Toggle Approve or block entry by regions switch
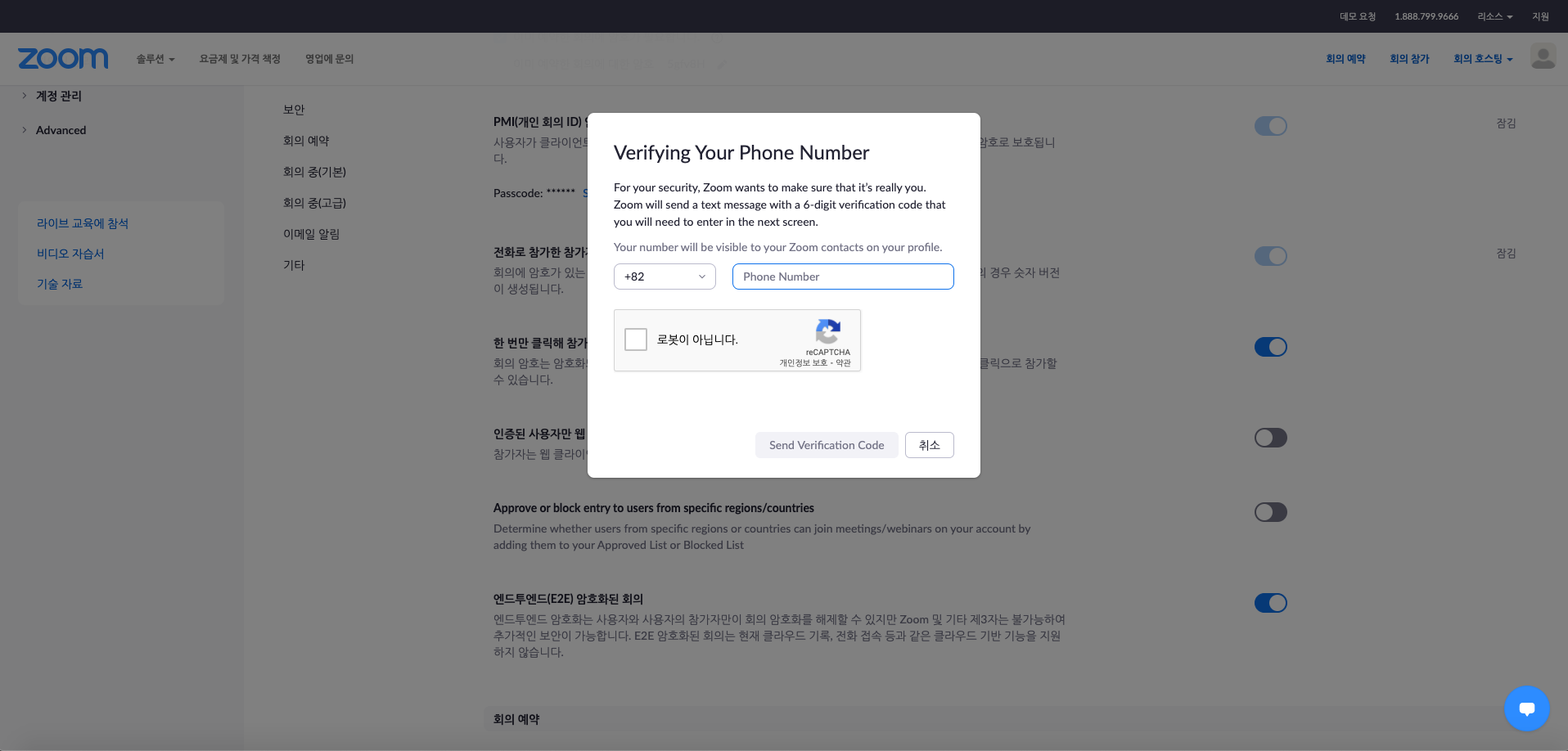Image resolution: width=1568 pixels, height=751 pixels. (x=1270, y=512)
